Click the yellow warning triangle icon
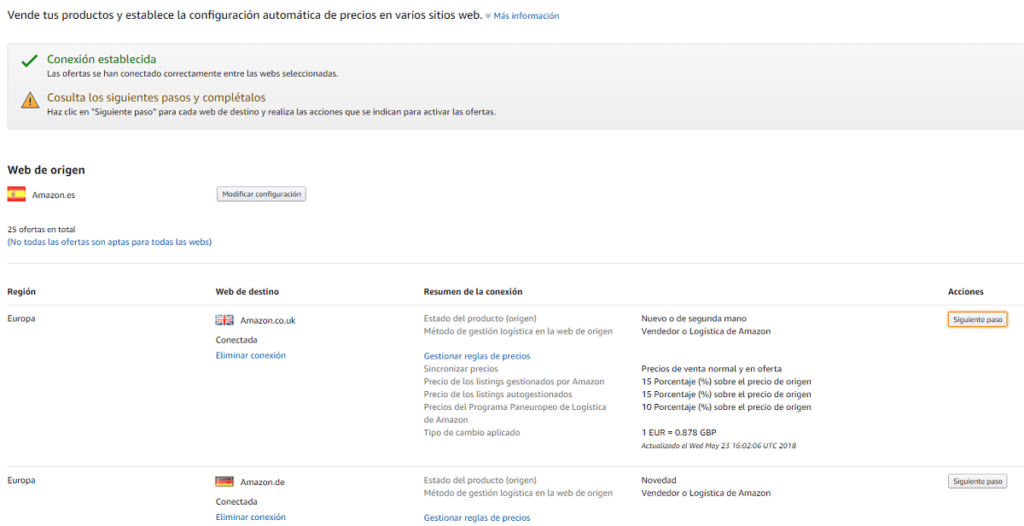1024x526 pixels. coord(29,100)
